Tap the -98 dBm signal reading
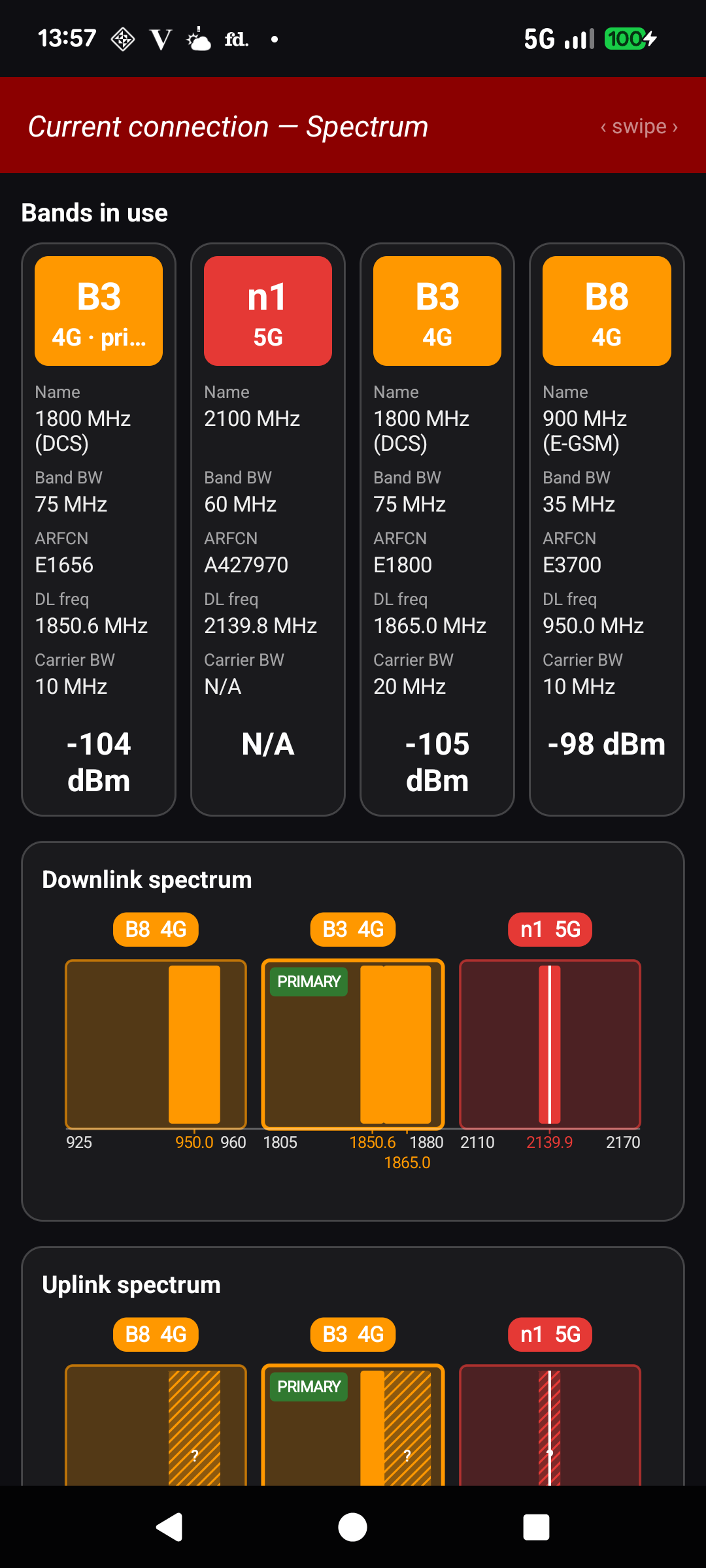Viewport: 706px width, 1568px height. (x=607, y=744)
